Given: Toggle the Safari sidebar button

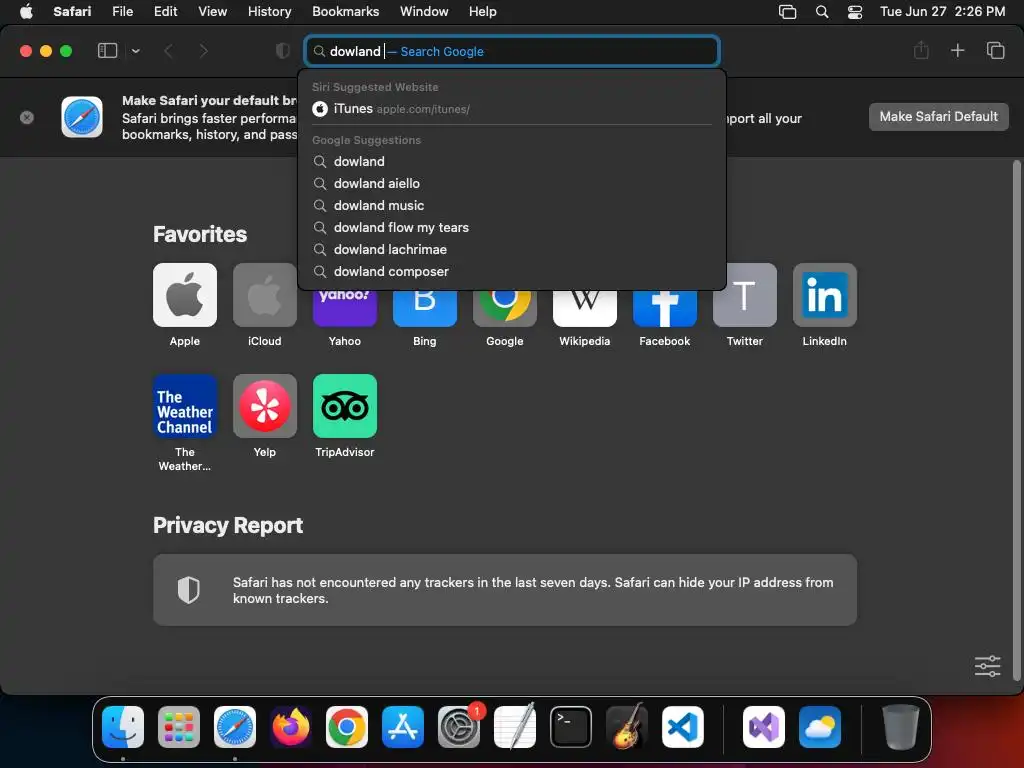Looking at the screenshot, I should click(x=107, y=51).
